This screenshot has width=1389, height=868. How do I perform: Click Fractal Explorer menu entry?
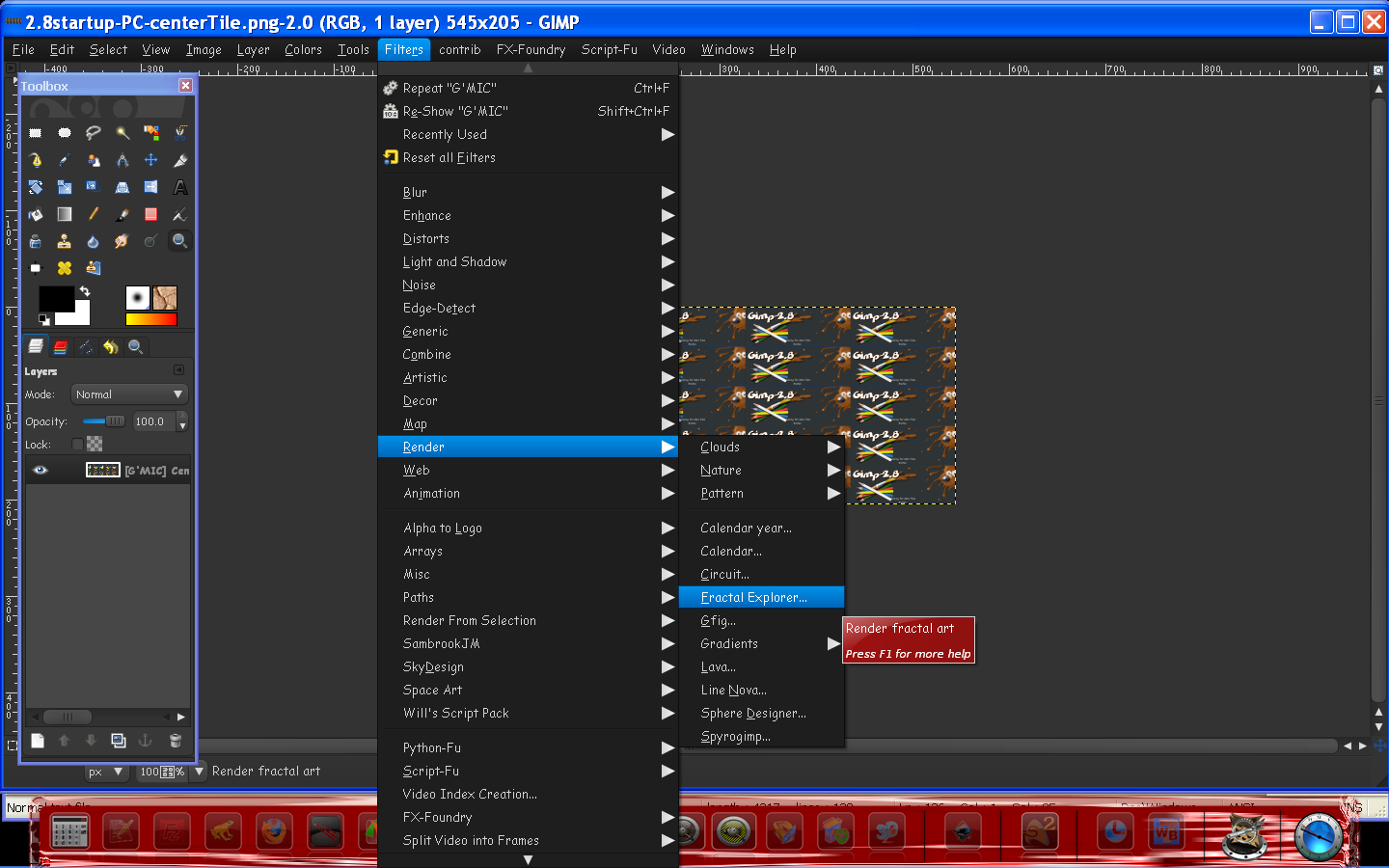pos(761,598)
